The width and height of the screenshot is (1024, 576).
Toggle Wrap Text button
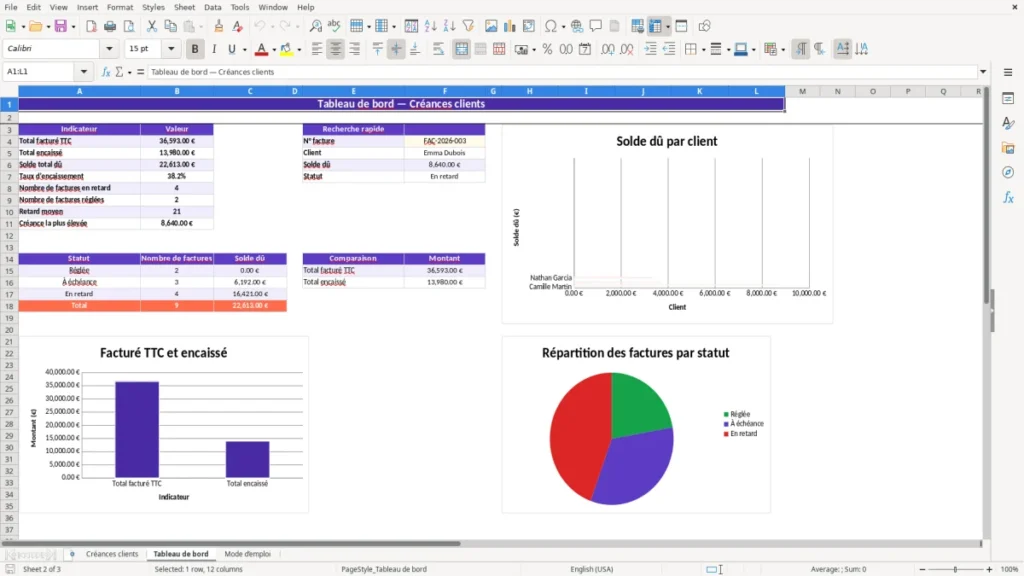point(438,49)
